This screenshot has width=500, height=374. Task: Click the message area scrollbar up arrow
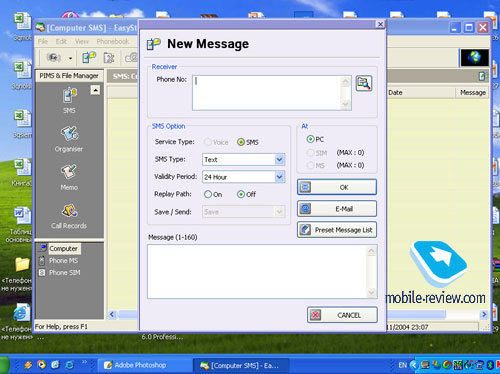pyautogui.click(x=371, y=251)
